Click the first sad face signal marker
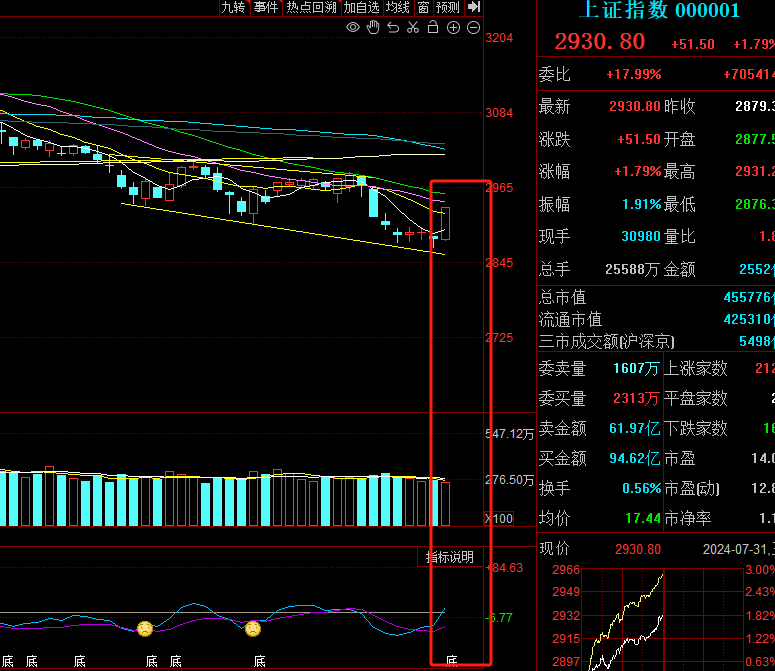Viewport: 775px width, 671px height. [145, 629]
